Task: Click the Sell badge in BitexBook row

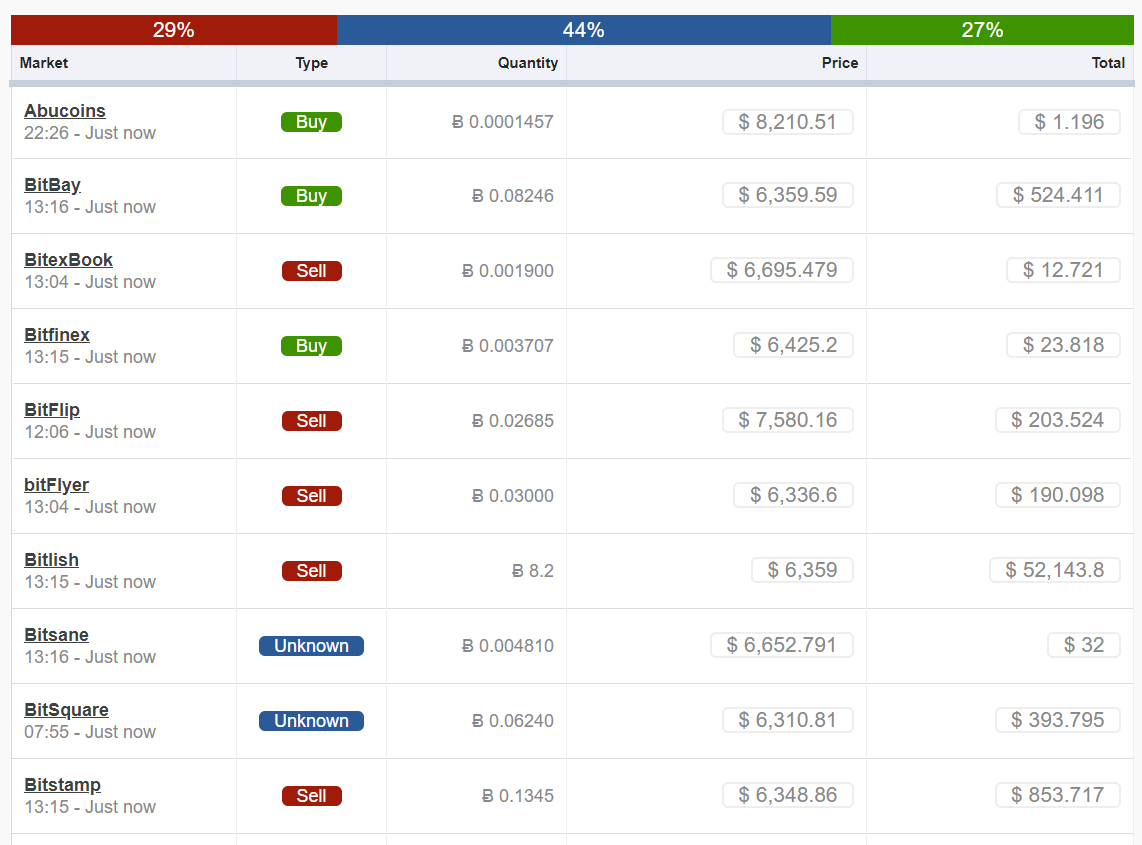Action: (x=312, y=271)
